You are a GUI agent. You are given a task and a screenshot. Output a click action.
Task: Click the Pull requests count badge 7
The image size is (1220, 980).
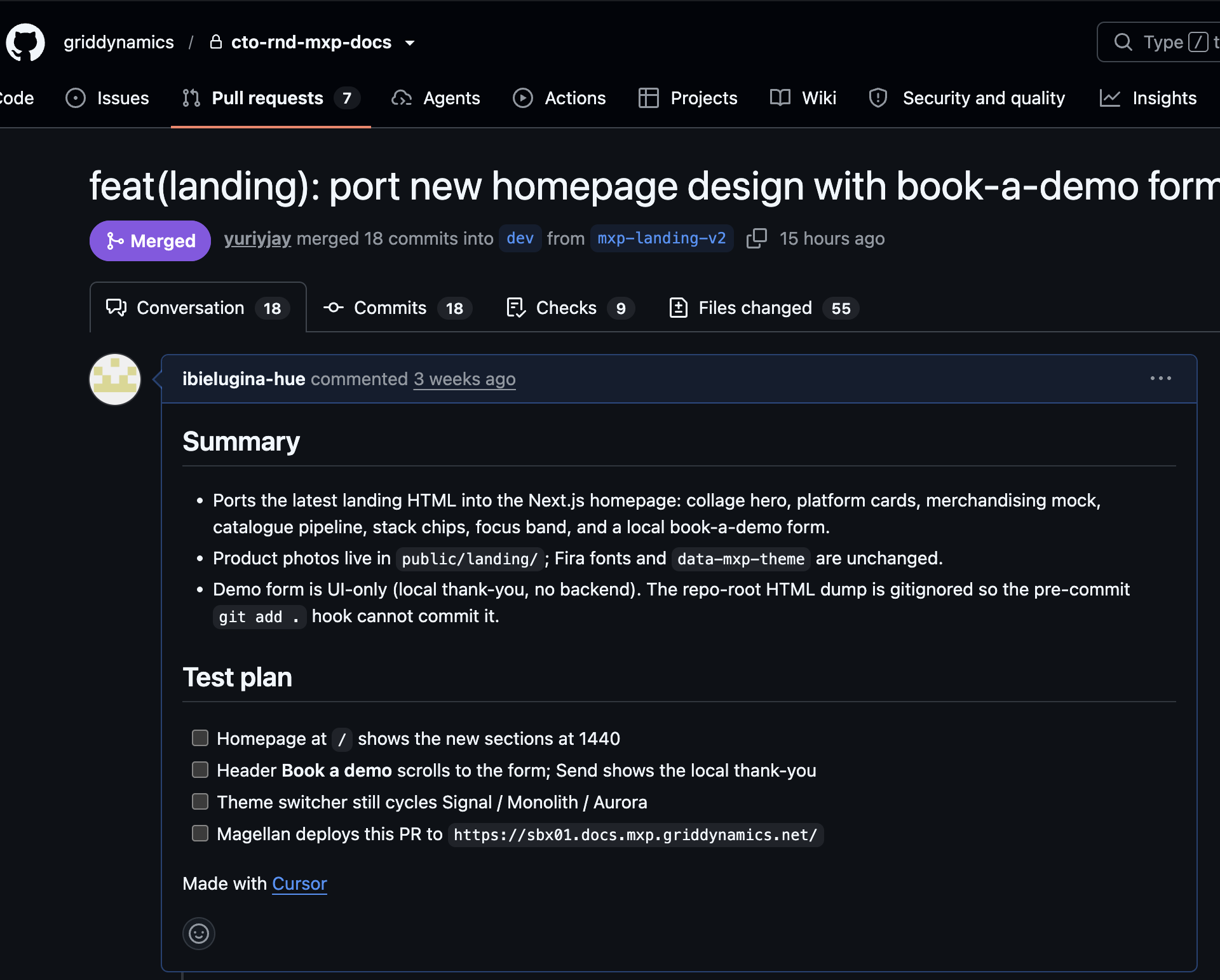coord(347,98)
